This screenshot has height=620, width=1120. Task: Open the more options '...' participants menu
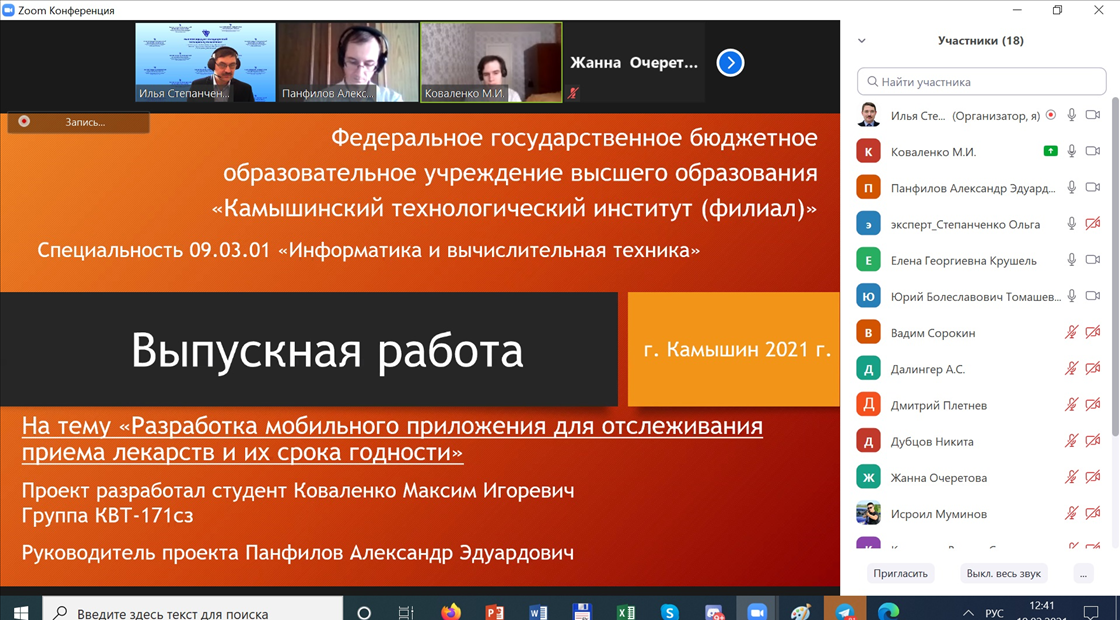click(1082, 574)
